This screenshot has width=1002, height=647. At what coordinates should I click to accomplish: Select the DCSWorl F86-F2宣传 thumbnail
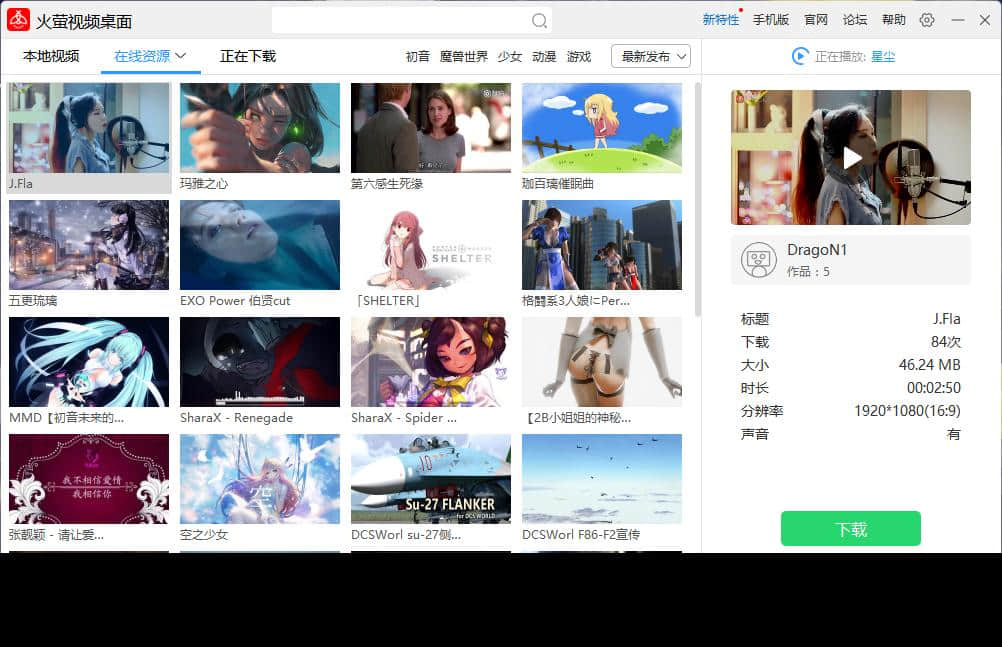[602, 479]
